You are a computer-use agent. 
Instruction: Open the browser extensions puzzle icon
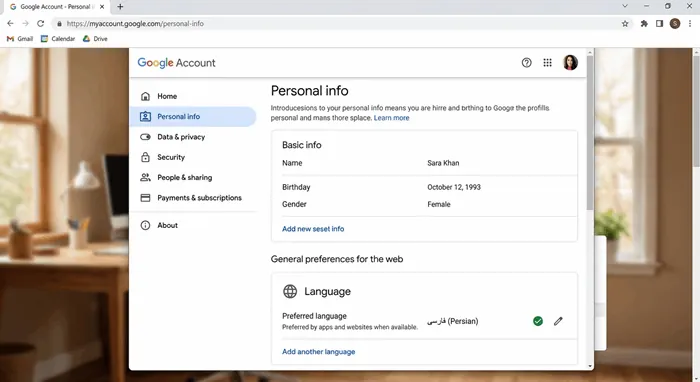pos(644,24)
